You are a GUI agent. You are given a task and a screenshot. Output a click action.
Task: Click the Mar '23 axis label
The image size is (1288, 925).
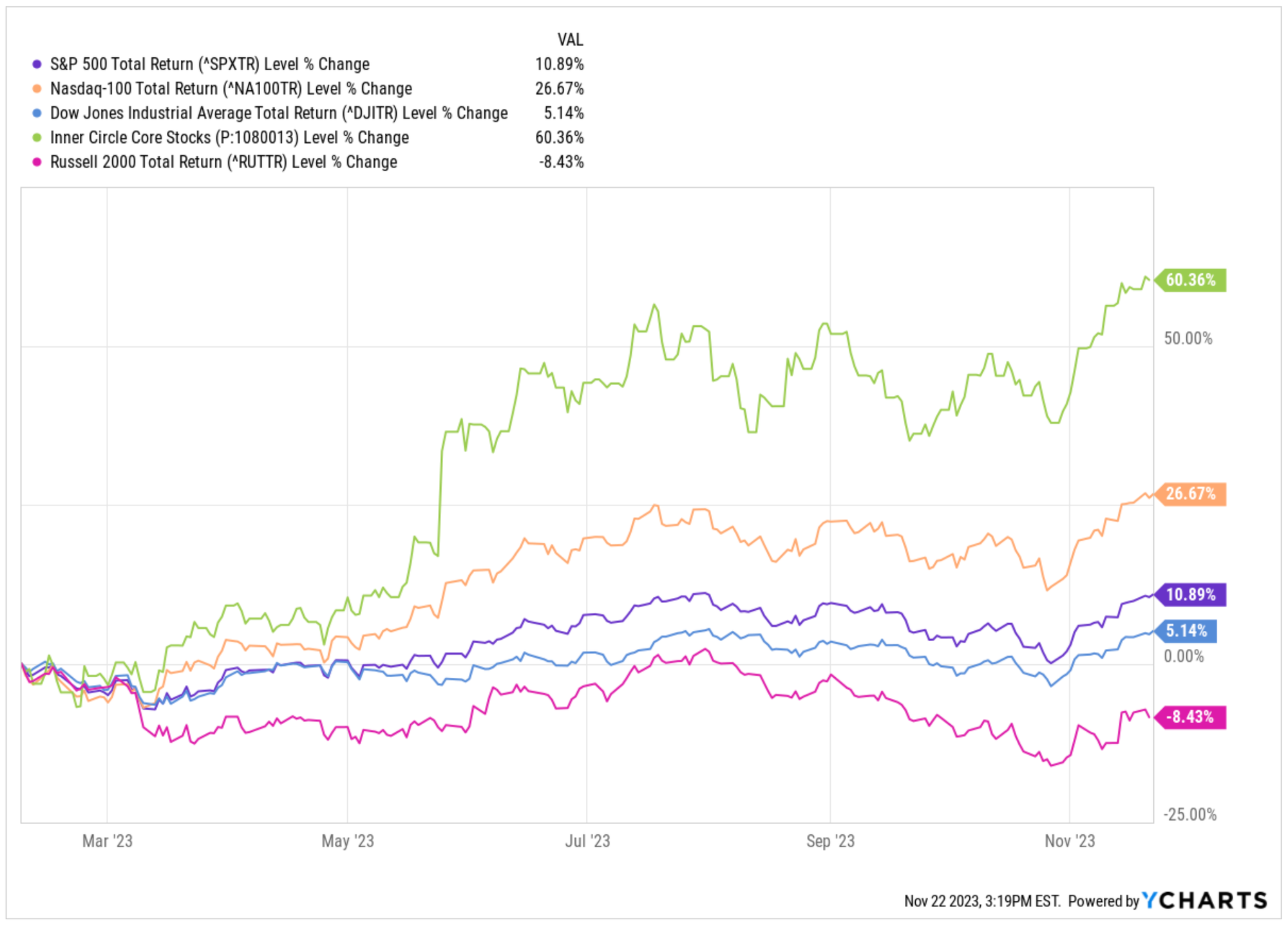click(x=108, y=841)
